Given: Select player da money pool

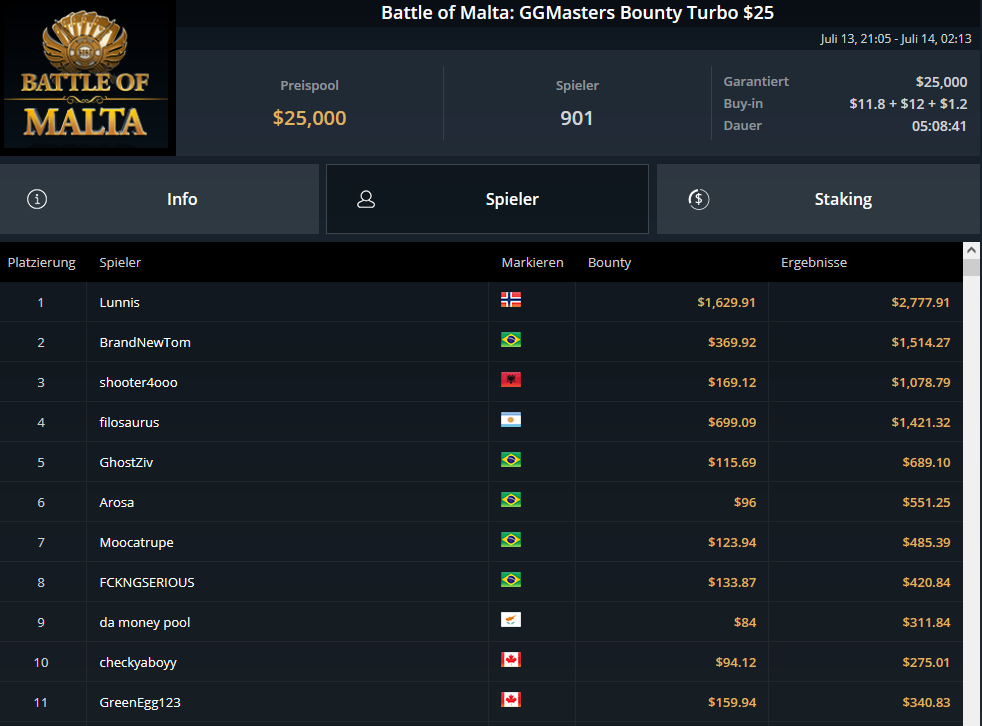Looking at the screenshot, I should (145, 623).
